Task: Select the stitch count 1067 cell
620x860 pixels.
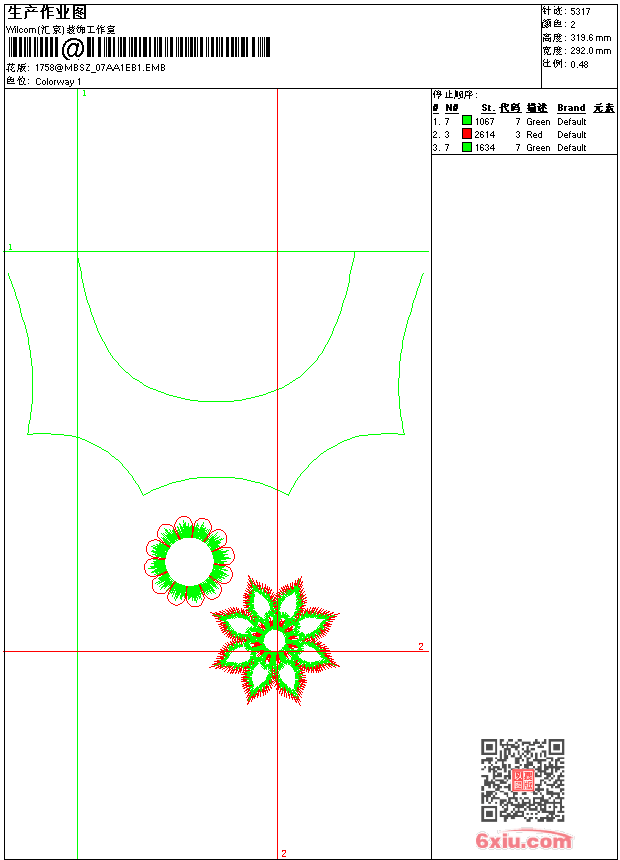Action: 484,122
